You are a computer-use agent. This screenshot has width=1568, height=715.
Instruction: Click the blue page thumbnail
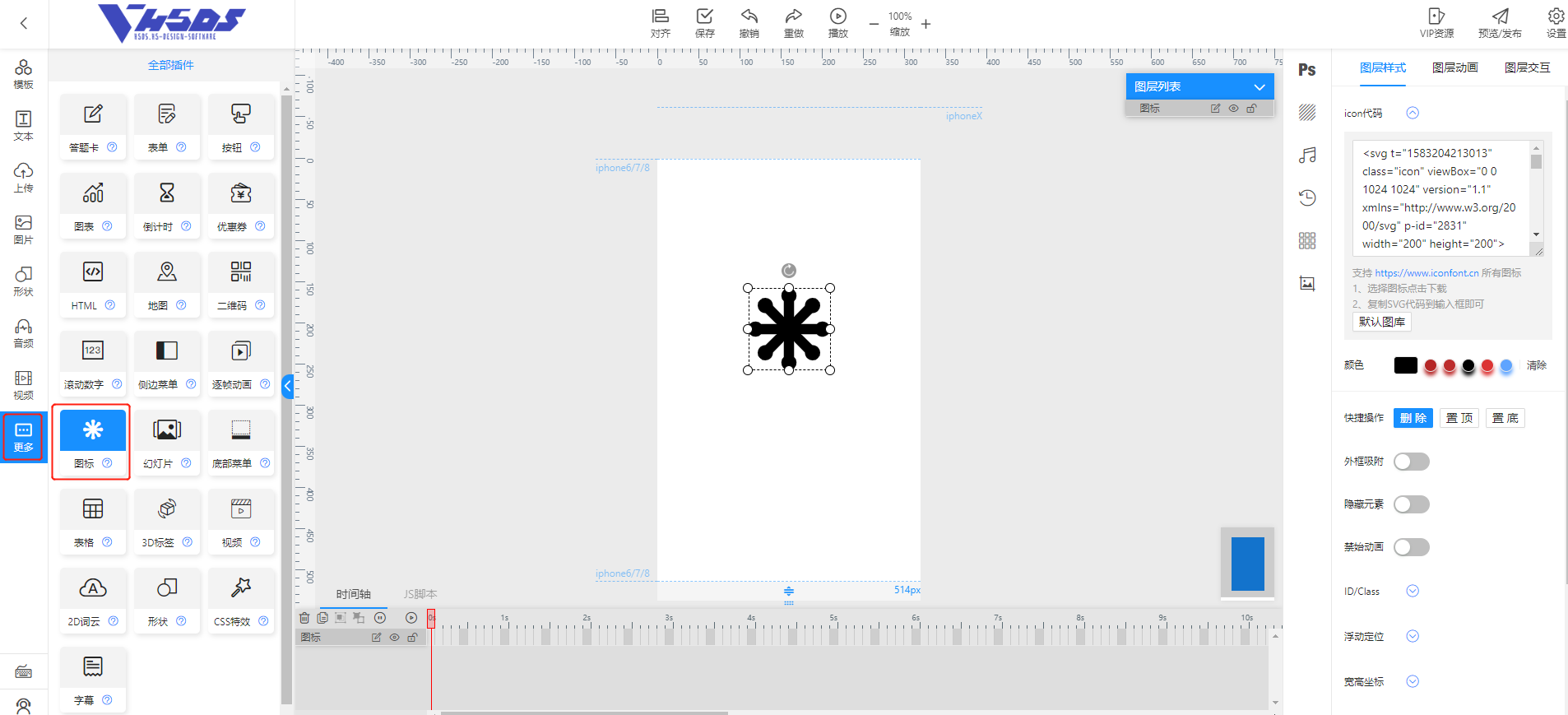[1248, 564]
